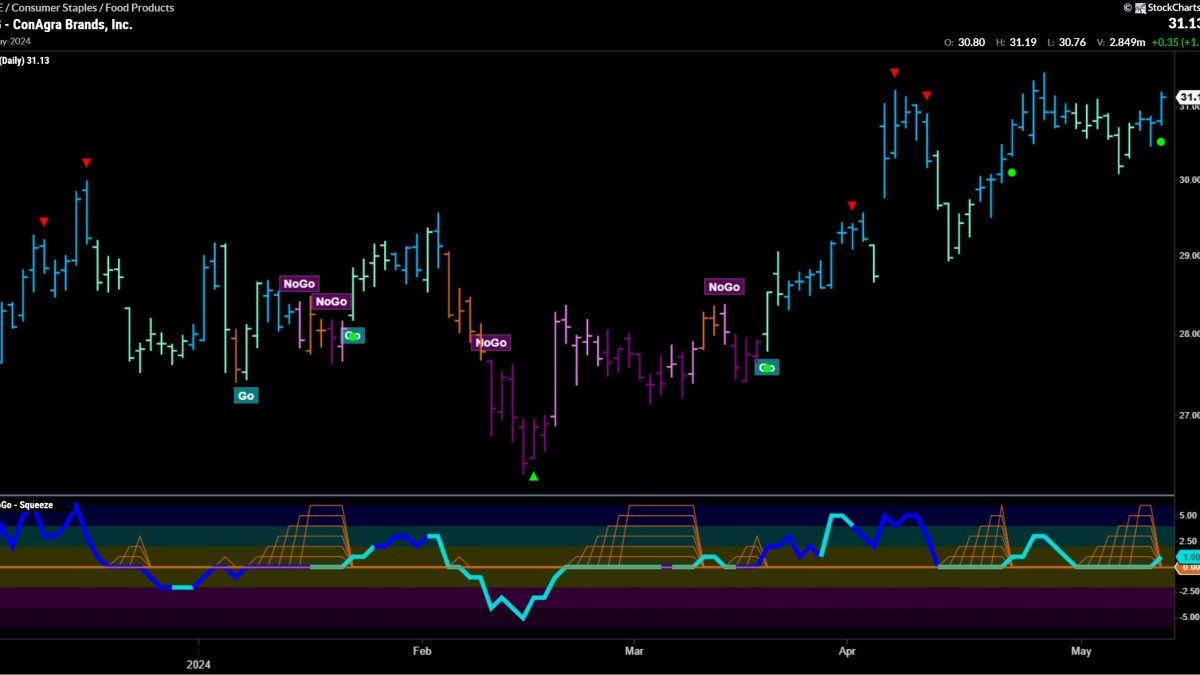Click the current price tag on price axis
The image size is (1200, 675).
(1188, 97)
